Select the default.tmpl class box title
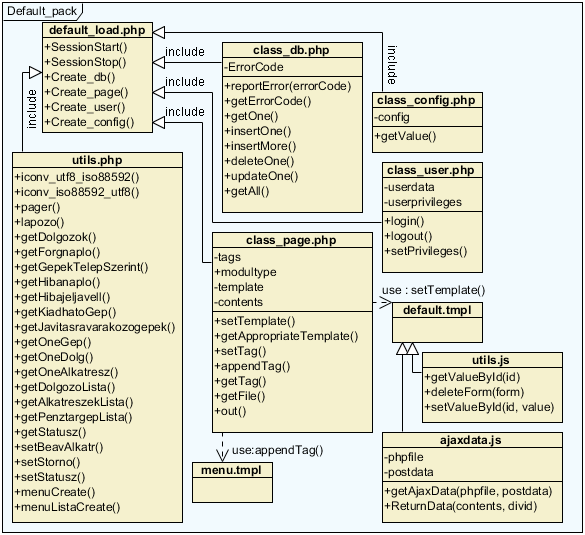 [x=437, y=310]
